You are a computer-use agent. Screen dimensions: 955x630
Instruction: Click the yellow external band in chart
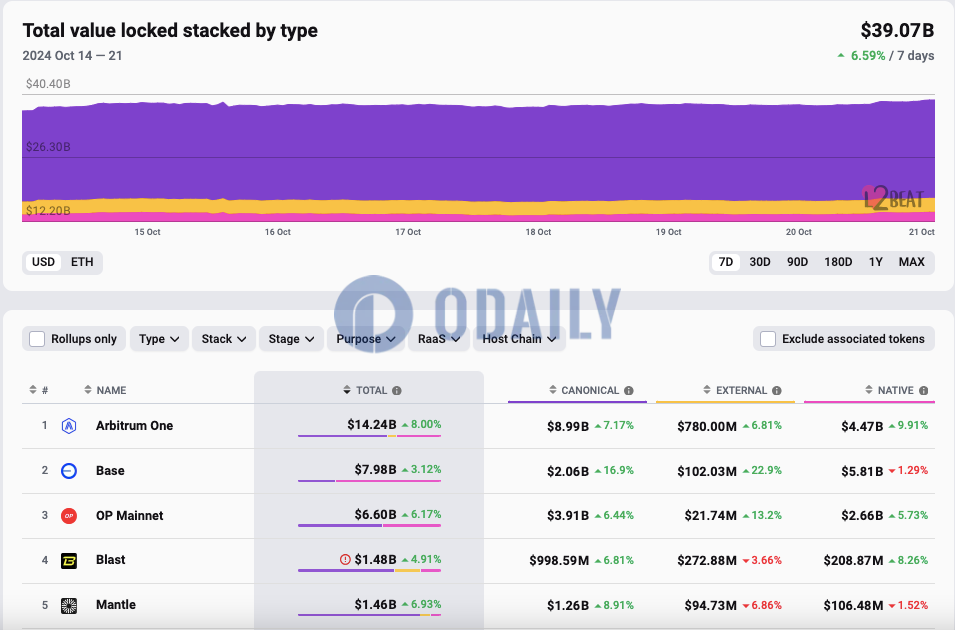[x=478, y=207]
